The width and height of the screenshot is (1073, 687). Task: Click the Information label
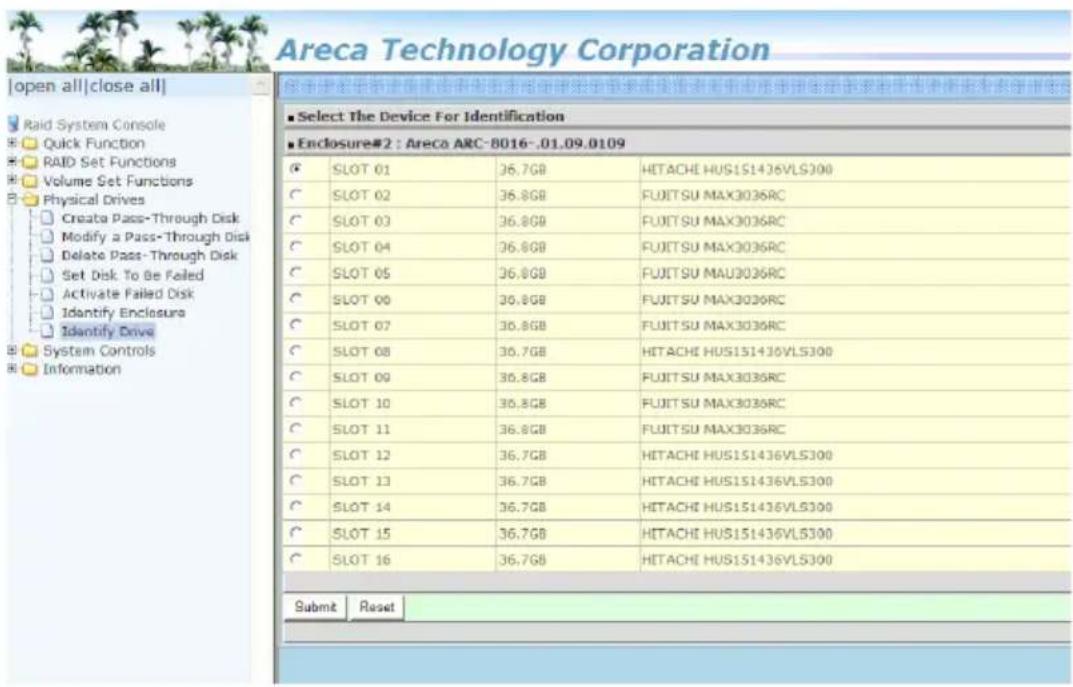(x=81, y=370)
